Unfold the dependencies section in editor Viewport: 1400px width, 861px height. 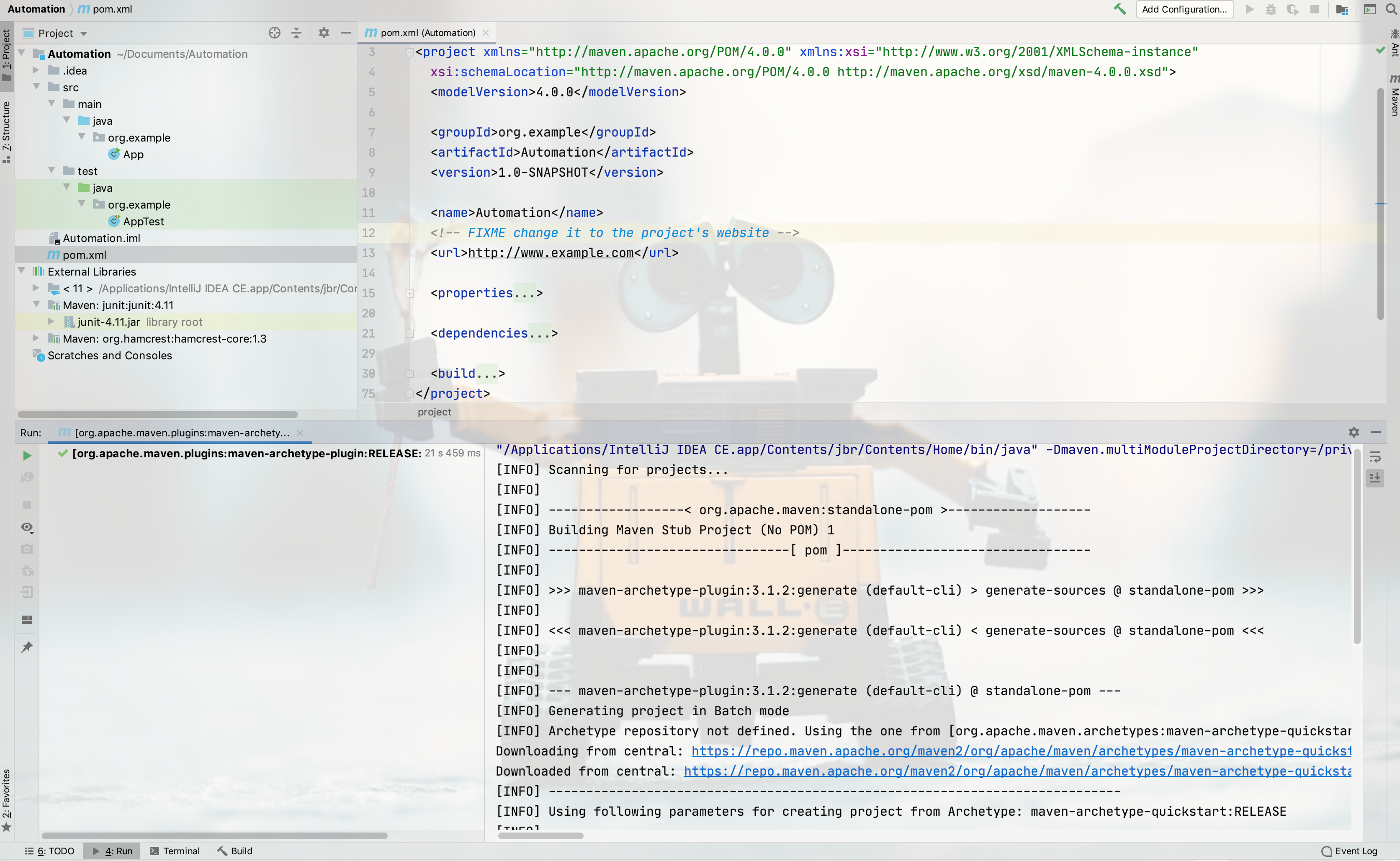410,334
